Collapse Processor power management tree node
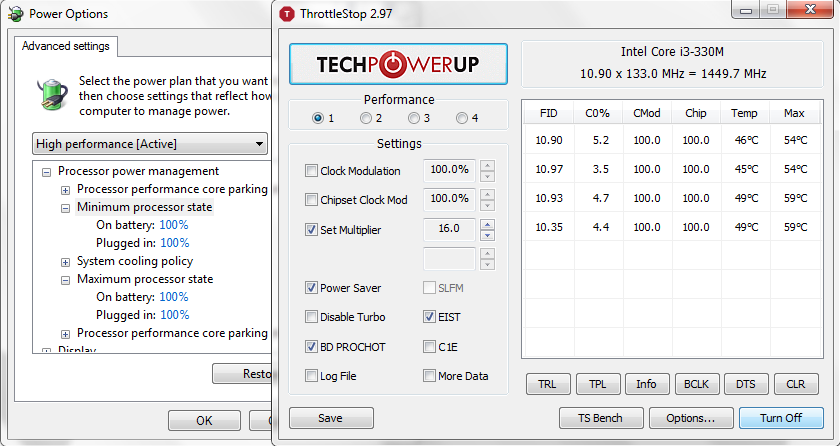 (47, 172)
